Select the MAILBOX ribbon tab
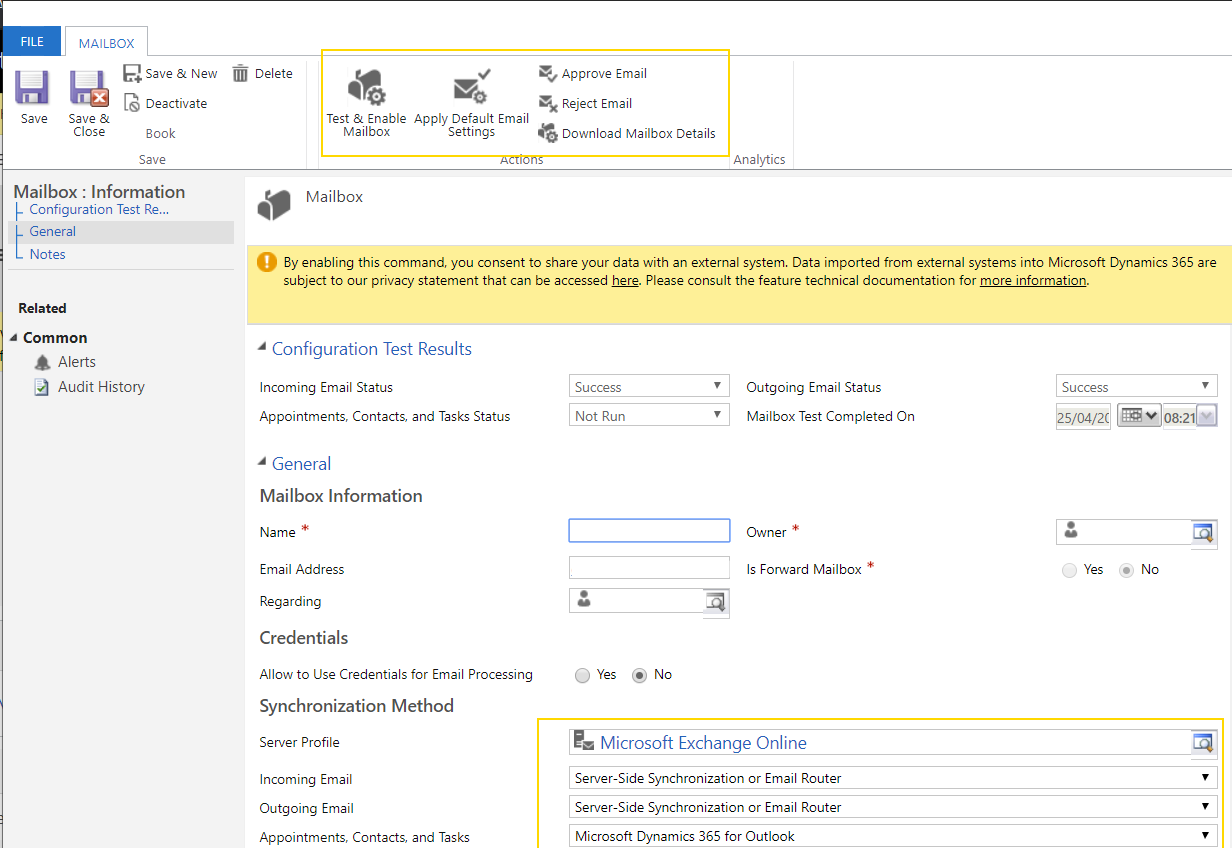Viewport: 1232px width, 848px height. [105, 42]
